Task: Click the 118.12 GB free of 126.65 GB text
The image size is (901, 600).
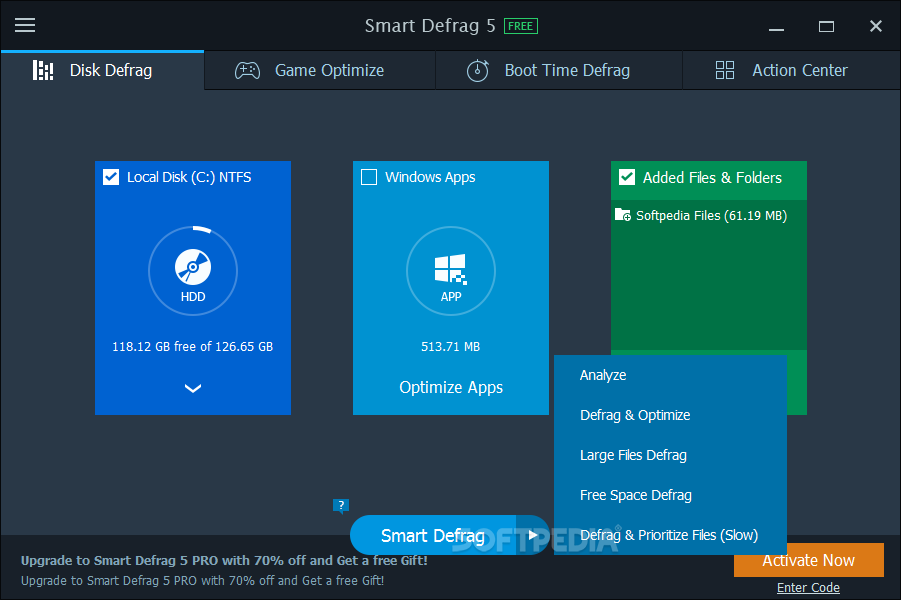Action: 192,347
